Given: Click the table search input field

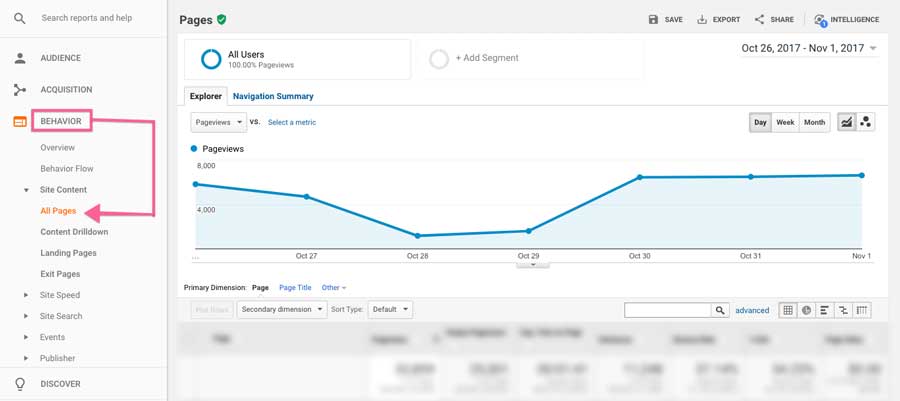Looking at the screenshot, I should (667, 310).
